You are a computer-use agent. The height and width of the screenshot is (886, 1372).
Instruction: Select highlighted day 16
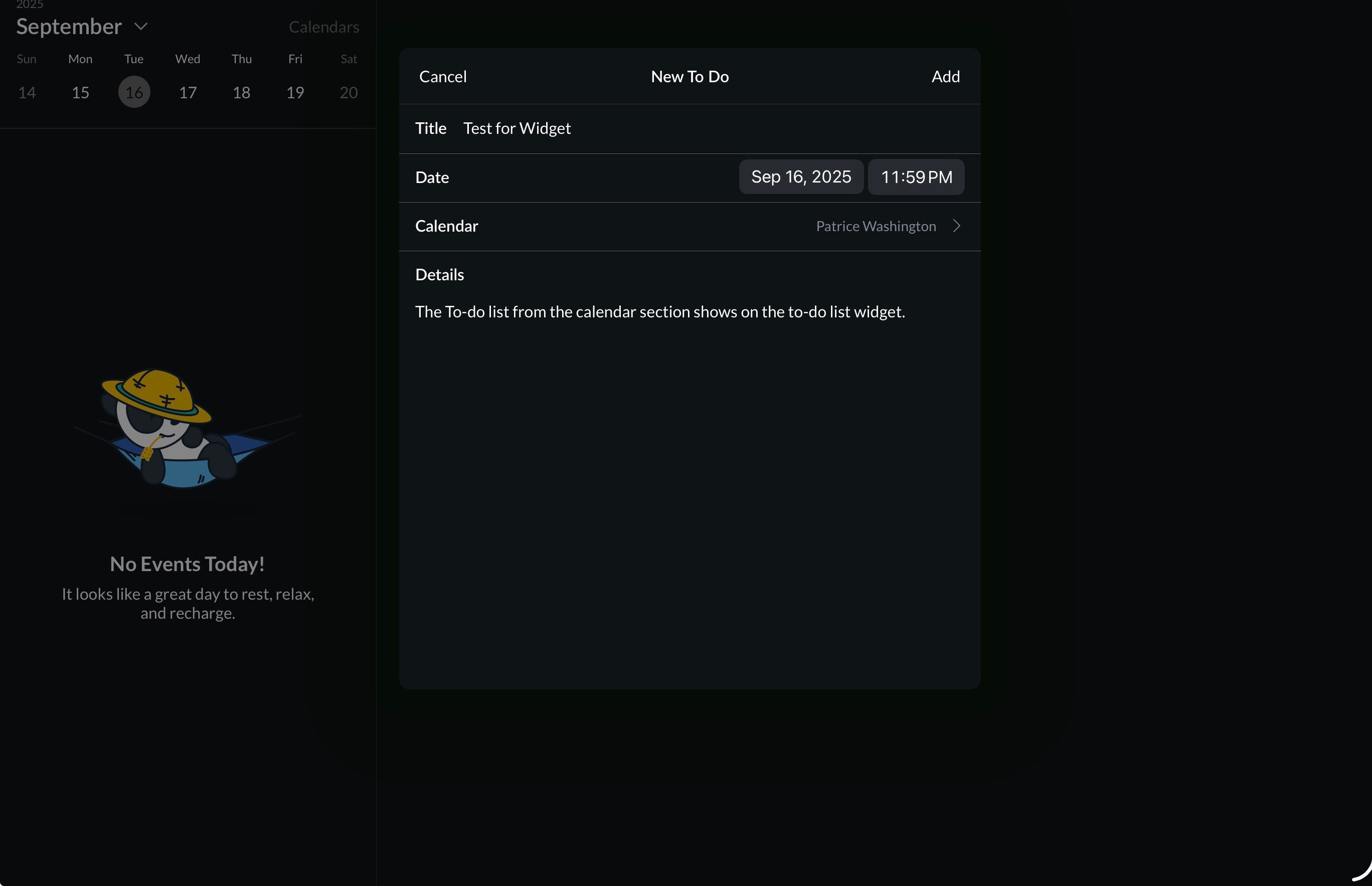(x=134, y=92)
